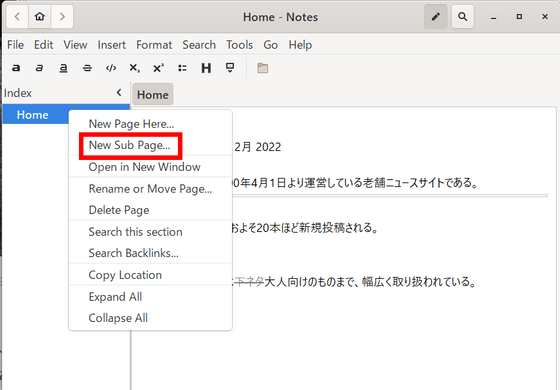Choose Delete Page from context menu
This screenshot has width=560, height=390.
tap(150, 210)
